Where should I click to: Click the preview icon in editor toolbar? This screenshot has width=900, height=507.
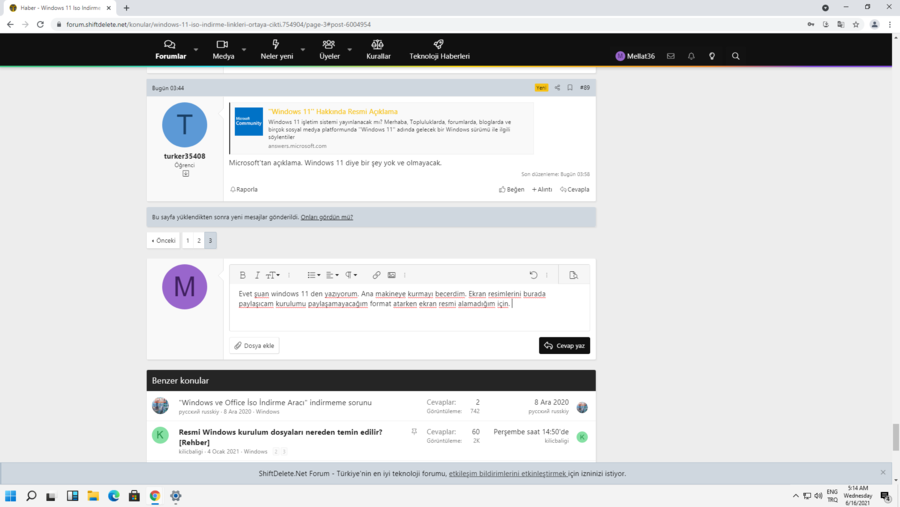pos(573,275)
